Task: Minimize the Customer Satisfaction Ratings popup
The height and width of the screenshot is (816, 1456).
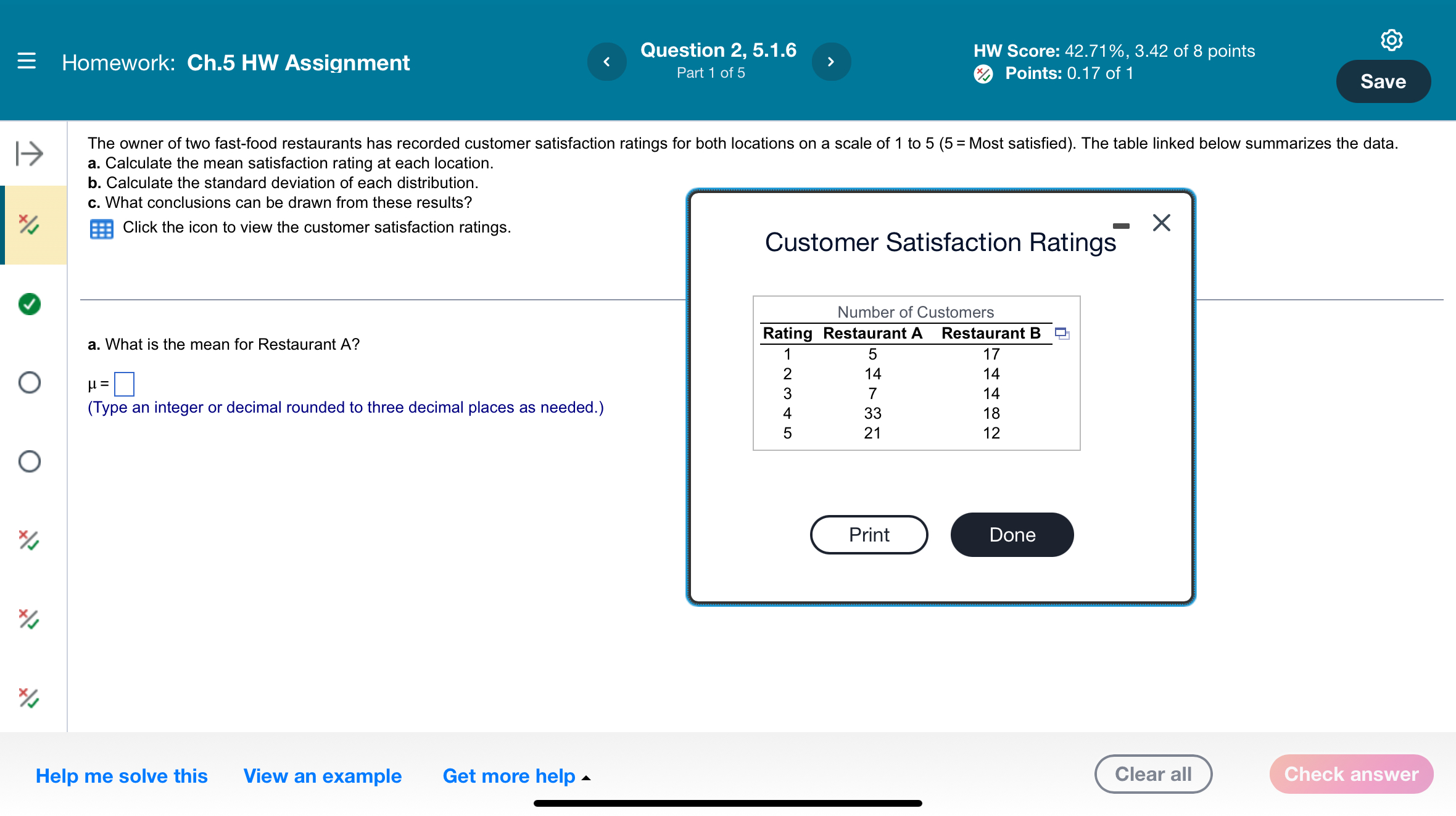Action: 1121,226
